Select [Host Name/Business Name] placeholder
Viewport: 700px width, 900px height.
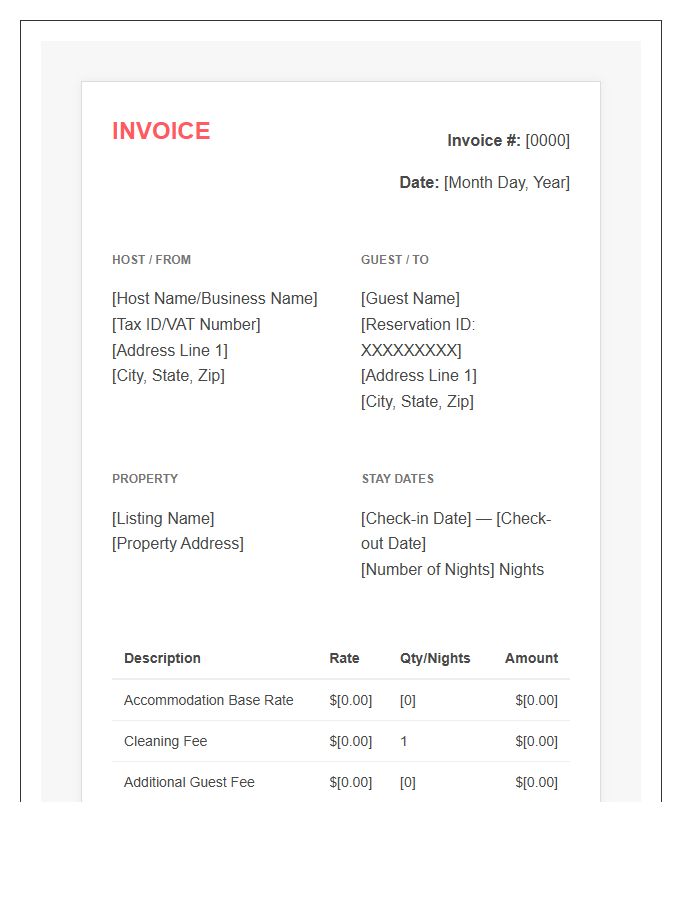[x=215, y=298]
